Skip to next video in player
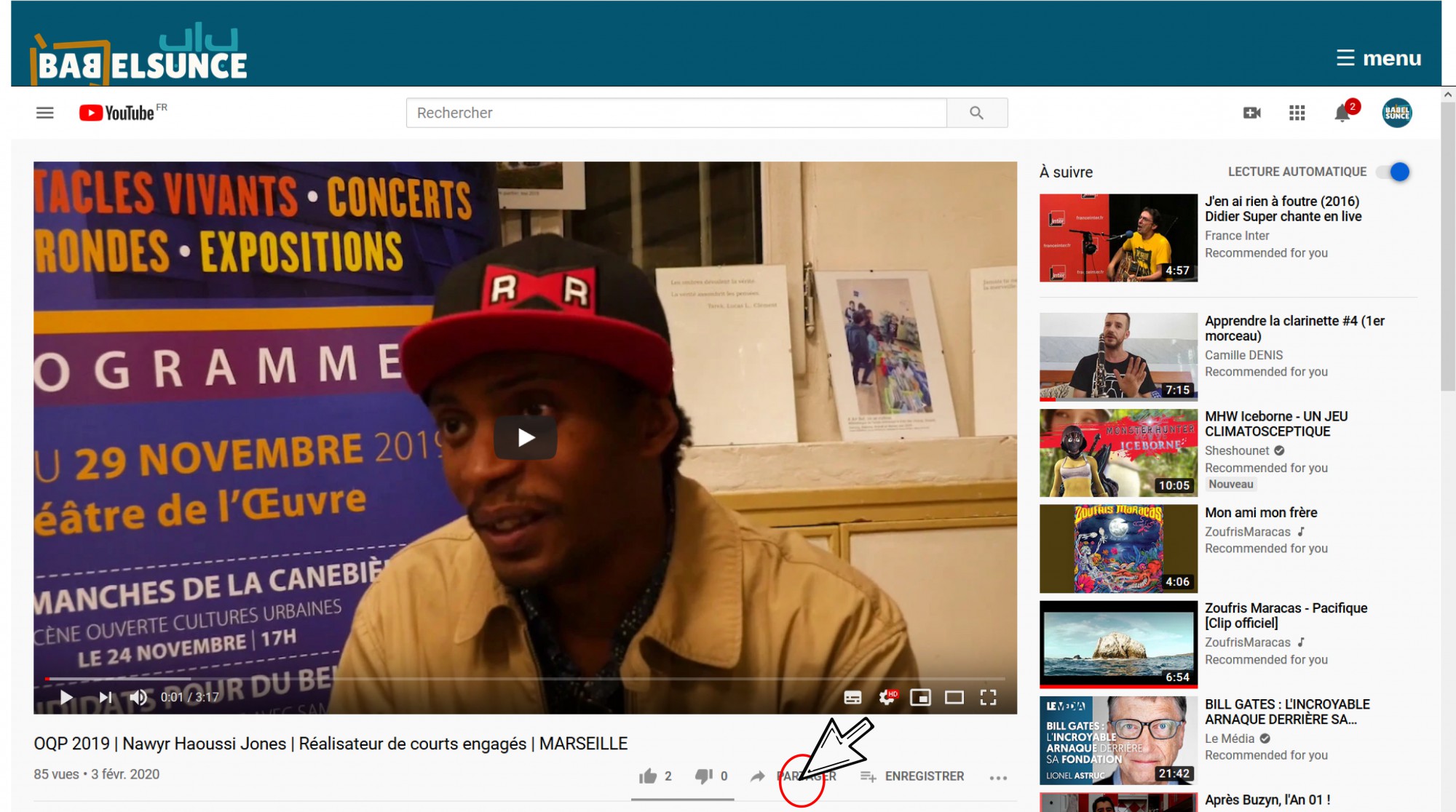This screenshot has width=1456, height=812. (106, 697)
